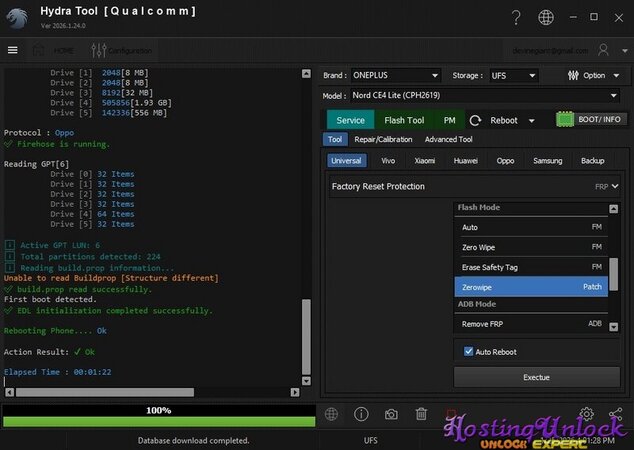
Task: Expand the Factory Reset Protection FRP chevron
Action: (615, 186)
